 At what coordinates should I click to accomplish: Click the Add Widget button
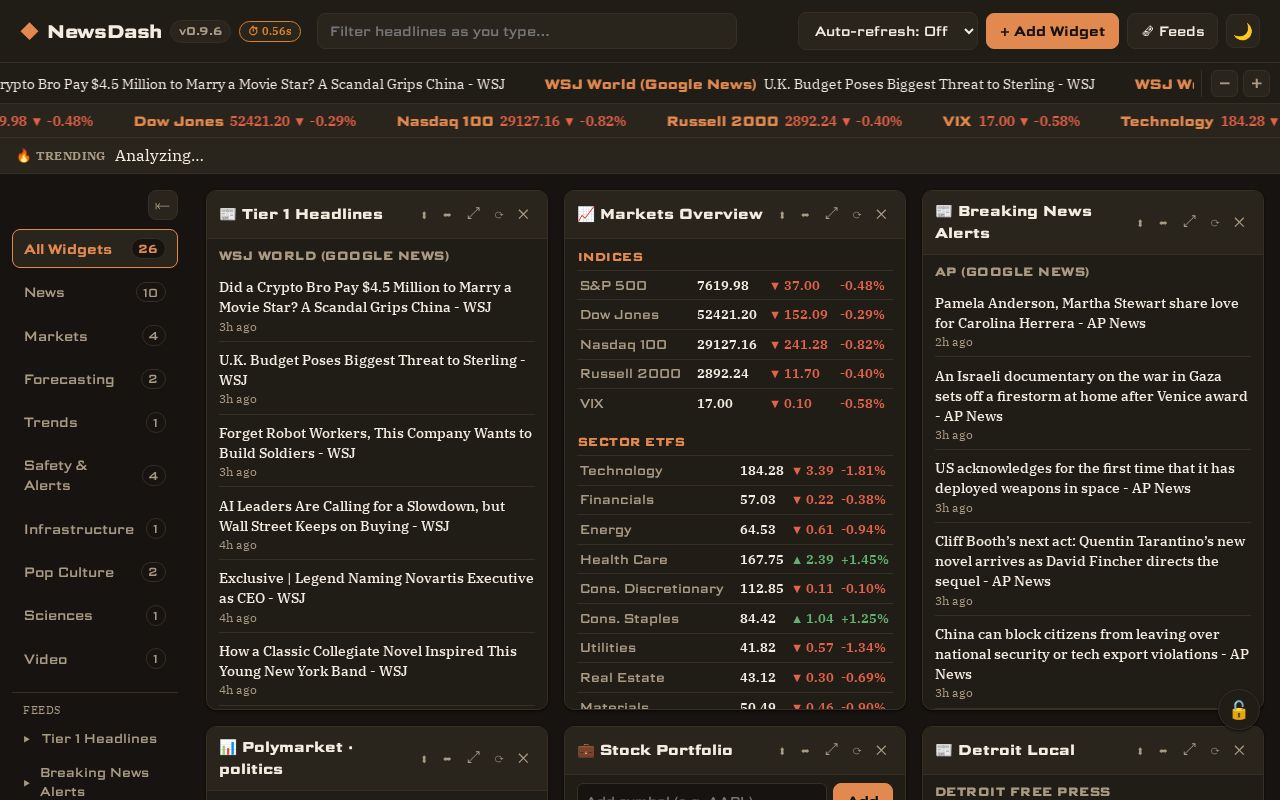[x=1052, y=31]
